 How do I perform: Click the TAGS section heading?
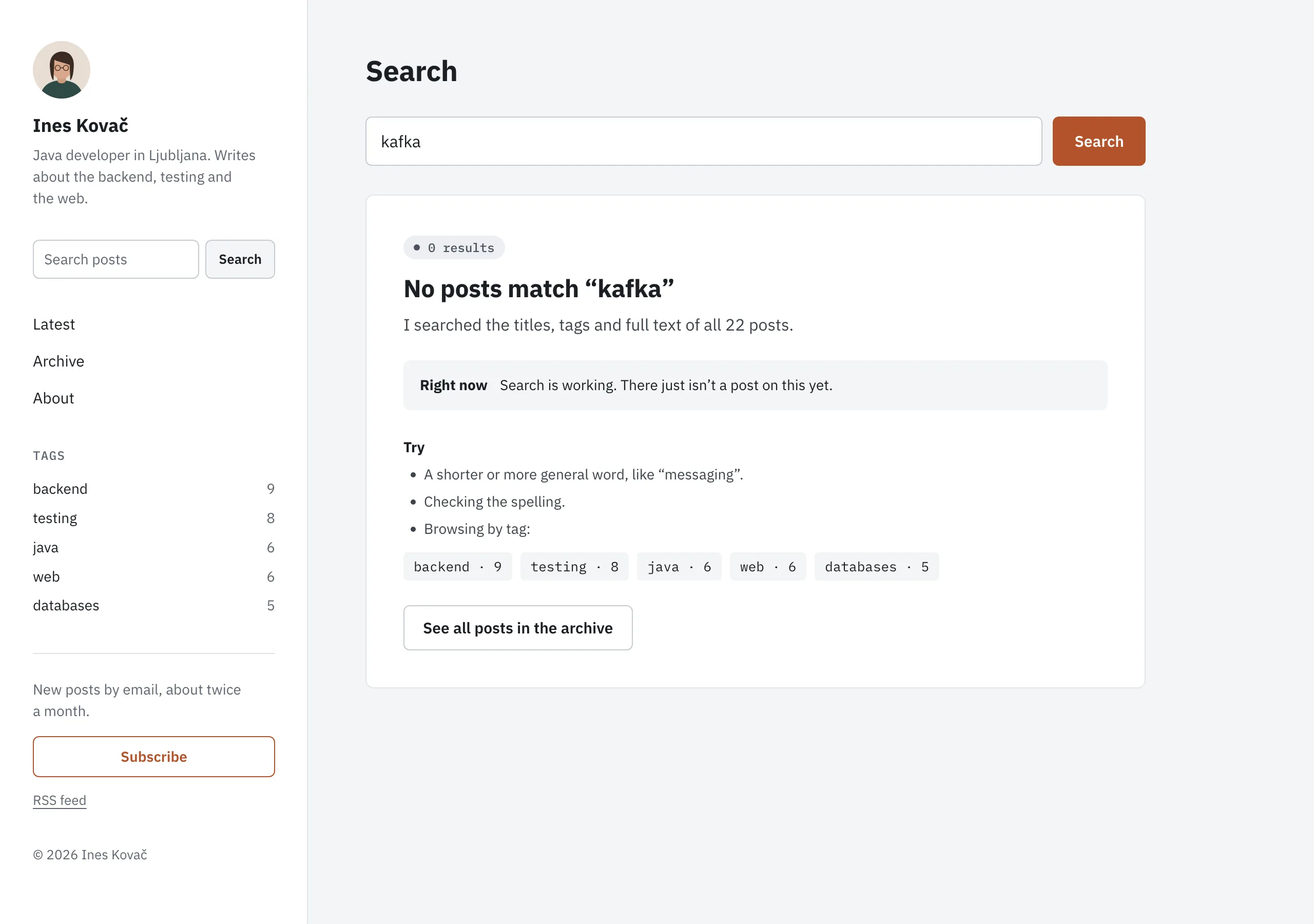[x=49, y=456]
